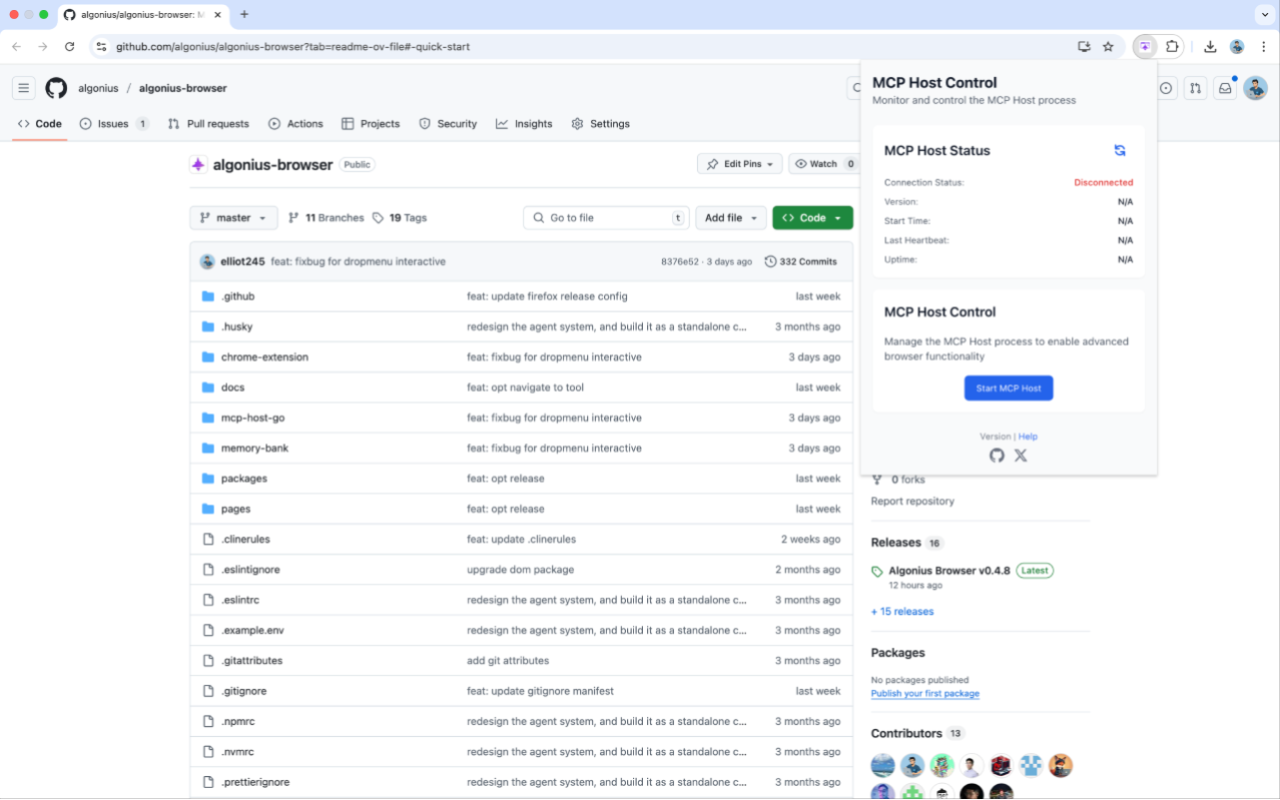View the 332 Commits history
This screenshot has width=1280, height=800.
[801, 262]
